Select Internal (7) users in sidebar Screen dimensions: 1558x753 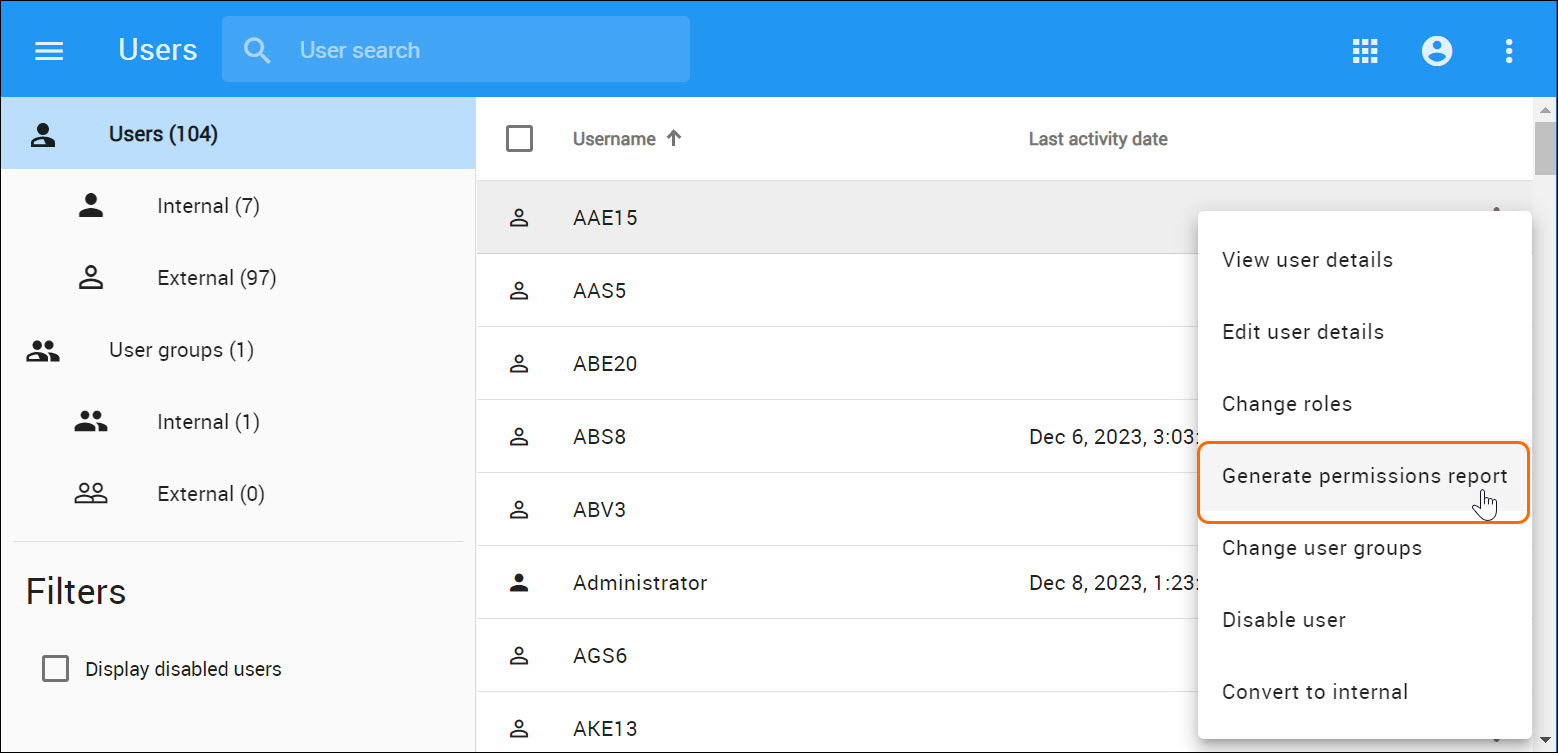[x=208, y=206]
